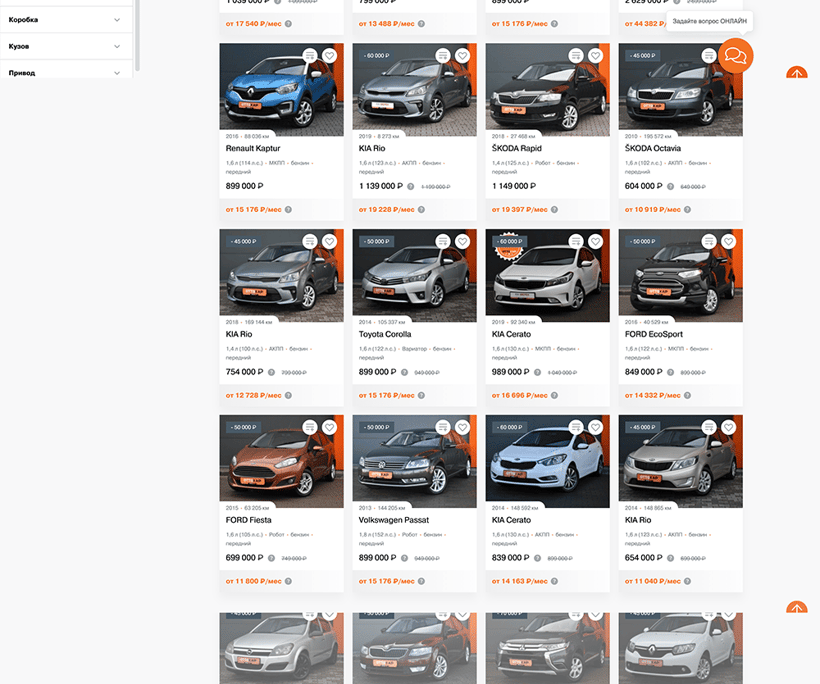This screenshot has width=820, height=684.
Task: Open the FORD EcoSport listing title
Action: pyautogui.click(x=654, y=334)
